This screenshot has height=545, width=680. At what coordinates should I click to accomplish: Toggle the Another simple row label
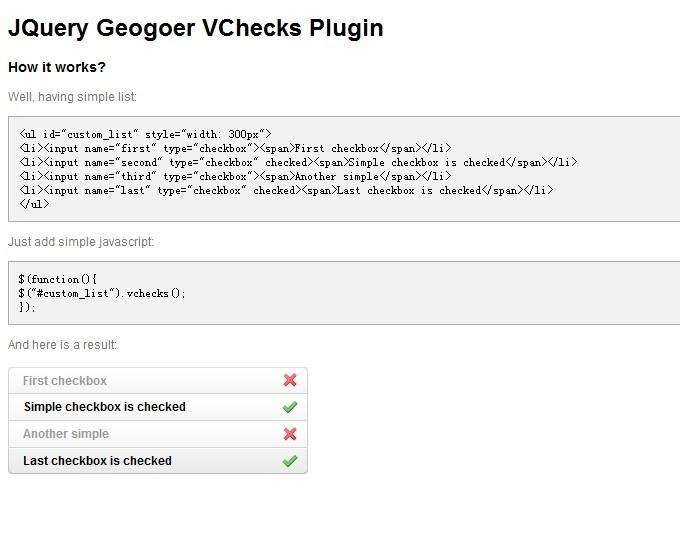tap(66, 434)
